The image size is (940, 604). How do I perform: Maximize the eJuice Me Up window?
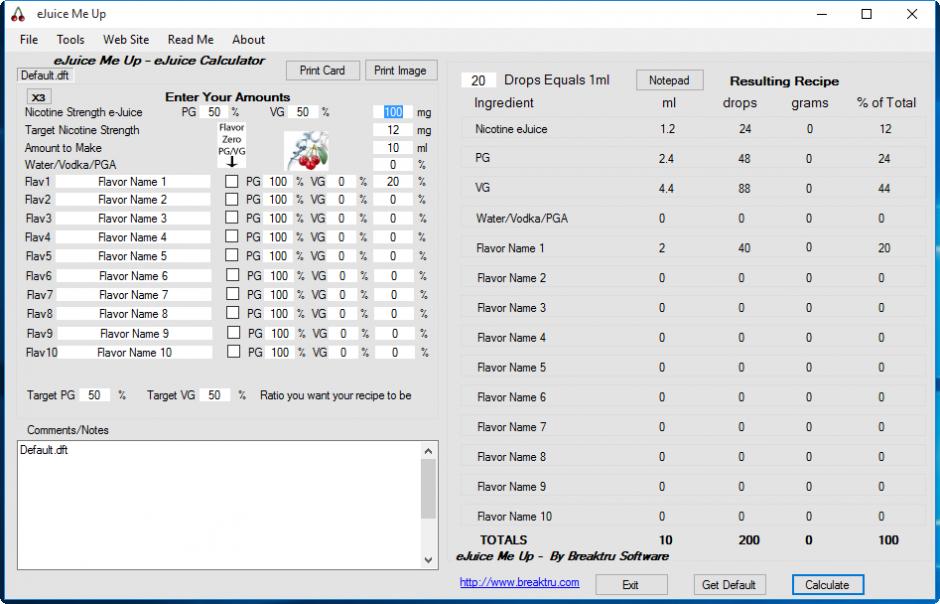coord(866,14)
